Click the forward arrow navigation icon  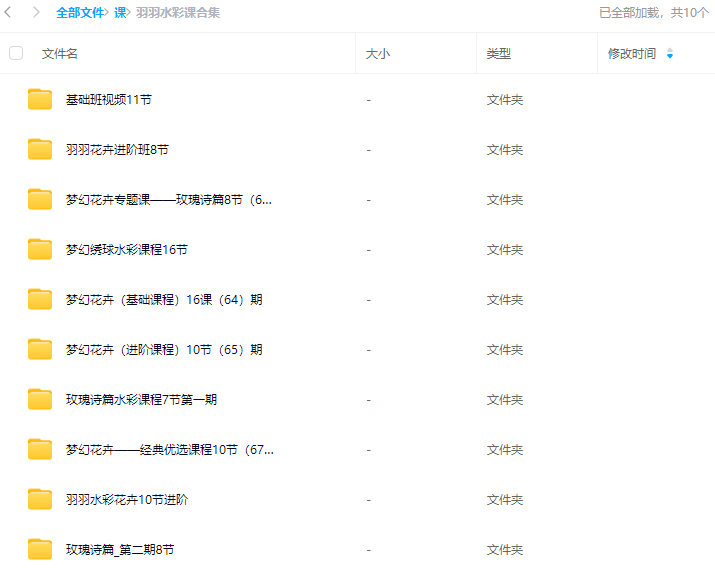point(37,13)
